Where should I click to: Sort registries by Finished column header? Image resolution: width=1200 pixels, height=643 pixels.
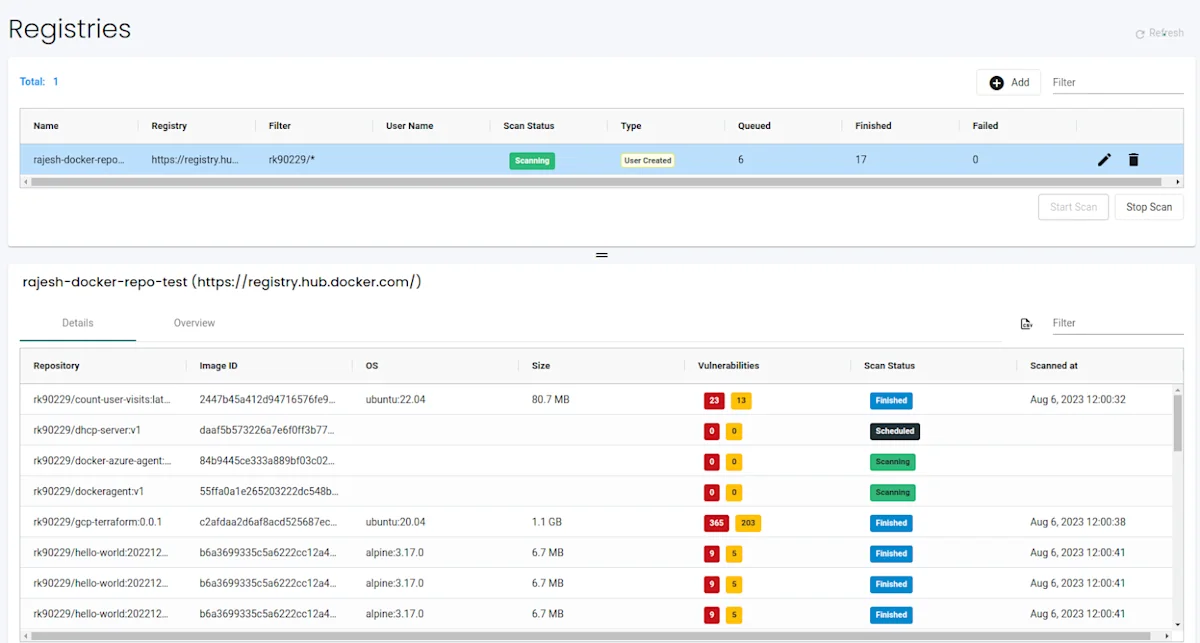(873, 126)
